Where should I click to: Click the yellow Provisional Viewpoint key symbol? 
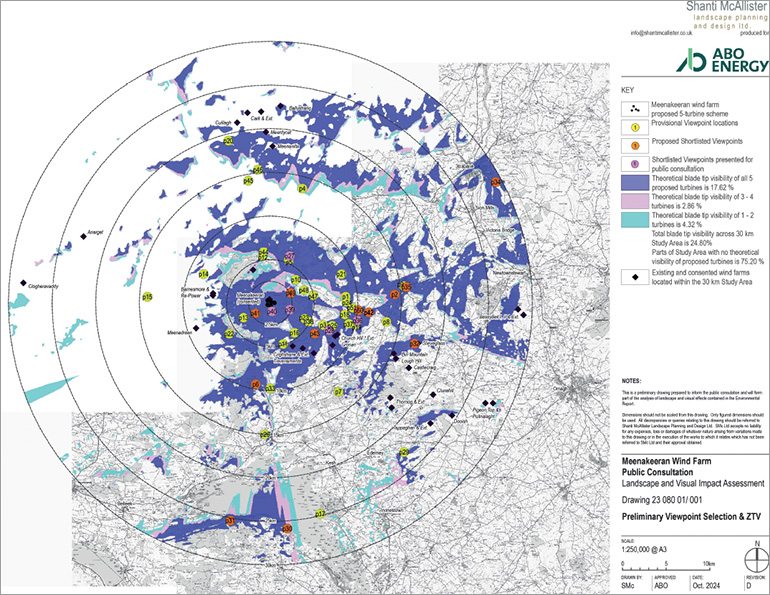point(635,128)
